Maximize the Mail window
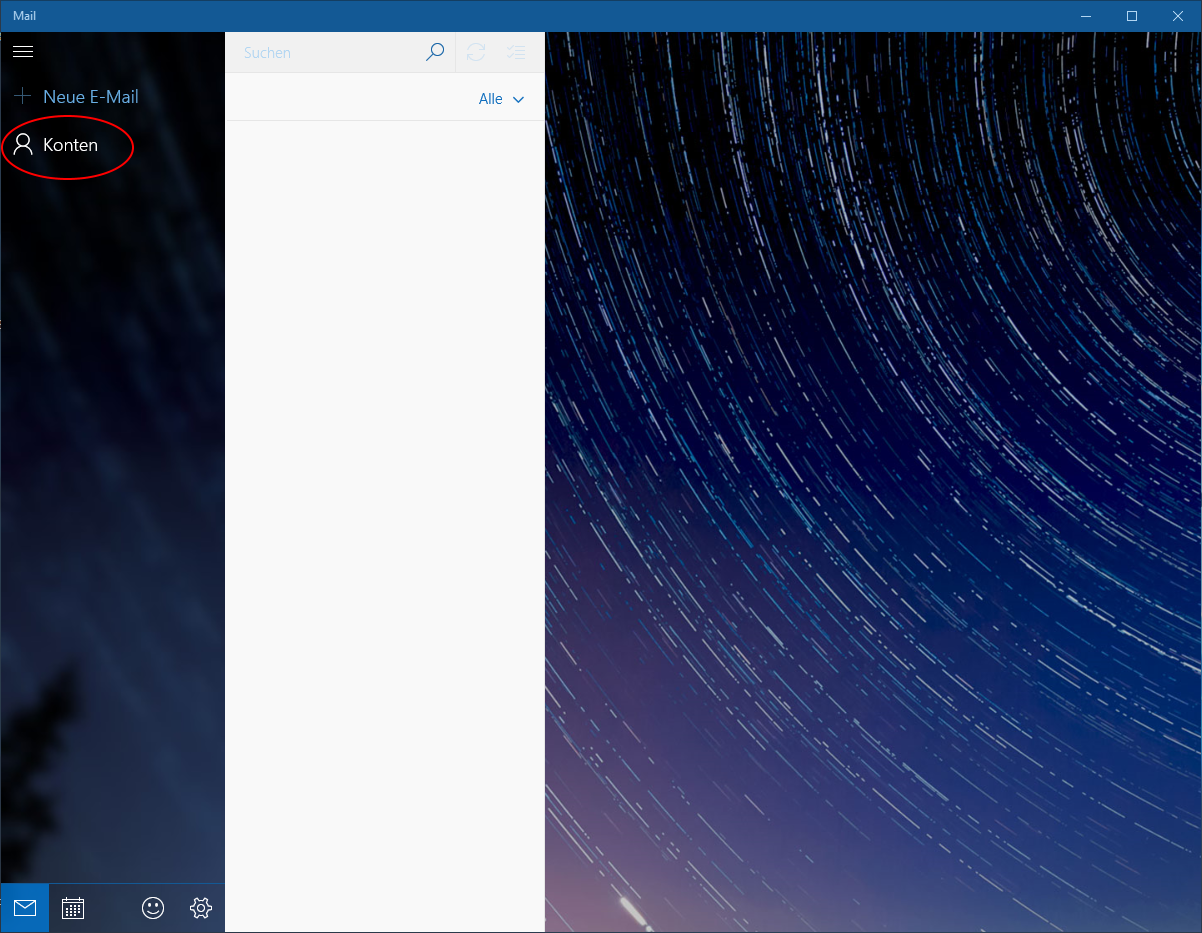The image size is (1202, 933). 1132,16
